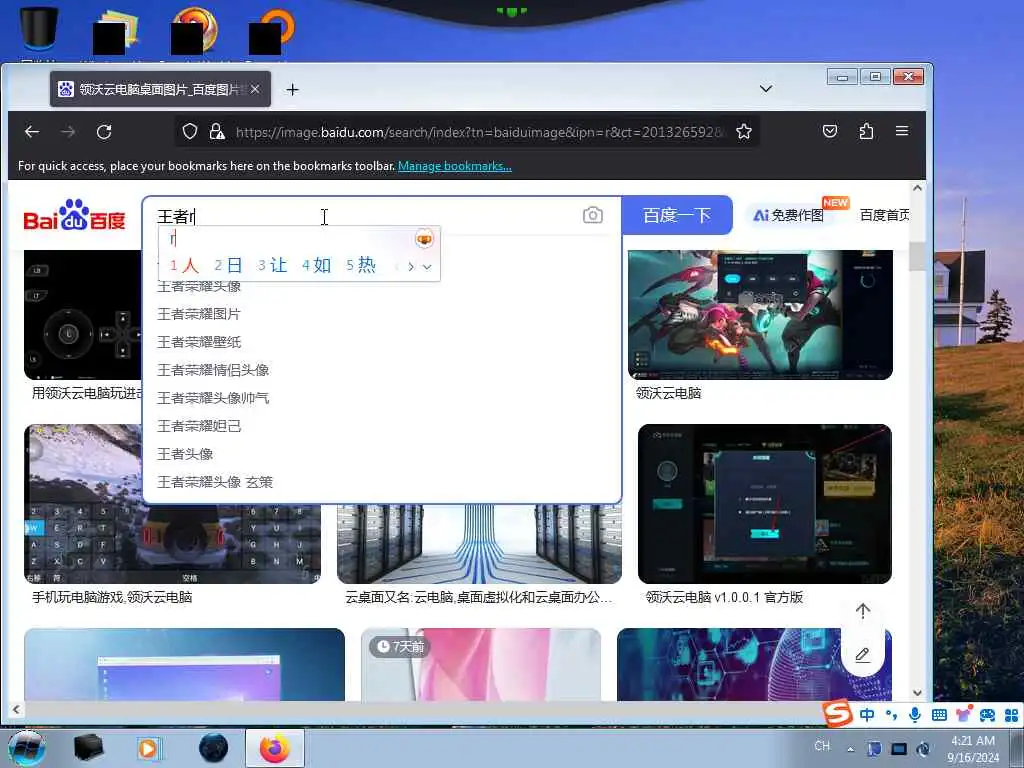The image size is (1024, 768).
Task: Expand the list all tabs chevron
Action: click(x=766, y=89)
